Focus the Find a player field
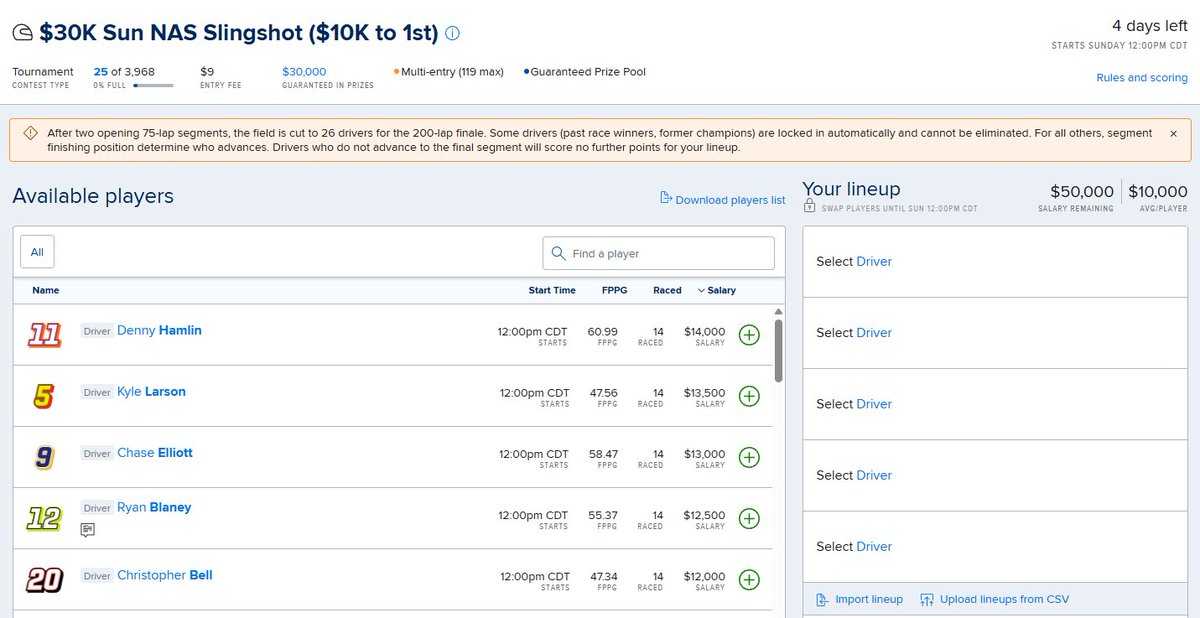The width and height of the screenshot is (1200, 618). (x=659, y=253)
